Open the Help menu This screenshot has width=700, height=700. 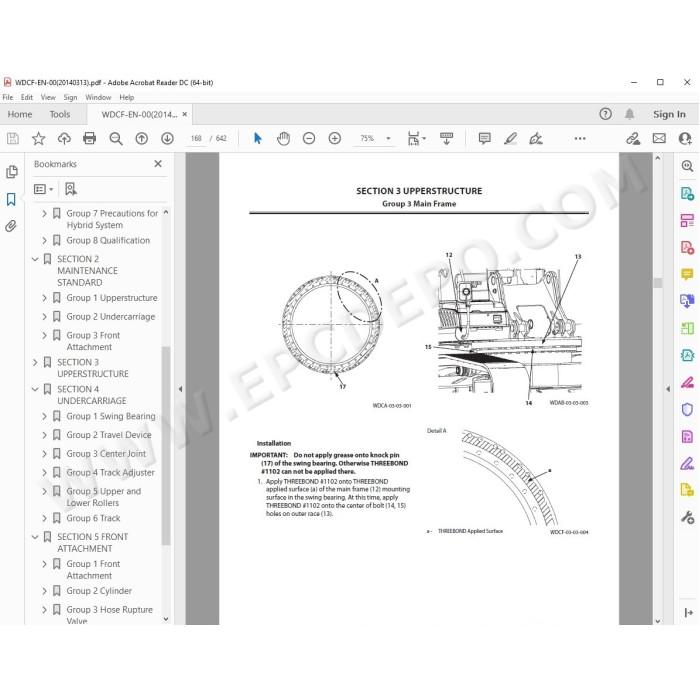127,97
